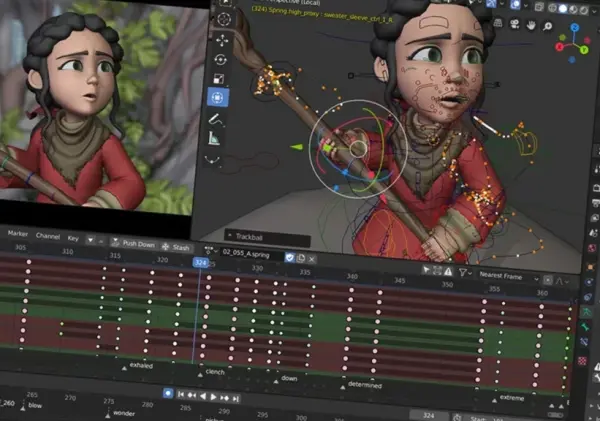600x421 pixels.
Task: Click the pan view hand icon
Action: coord(531,25)
